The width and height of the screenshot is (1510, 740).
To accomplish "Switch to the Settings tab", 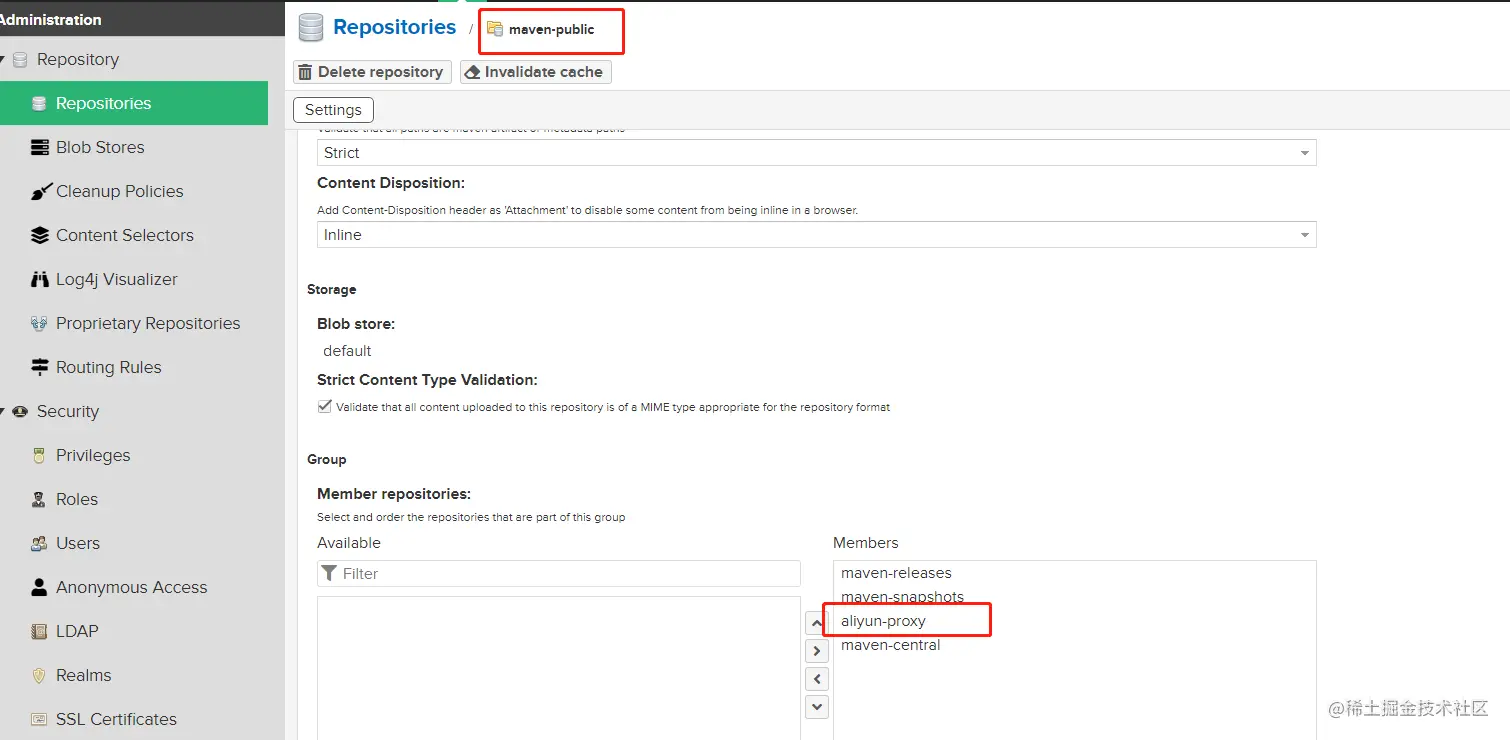I will click(333, 110).
